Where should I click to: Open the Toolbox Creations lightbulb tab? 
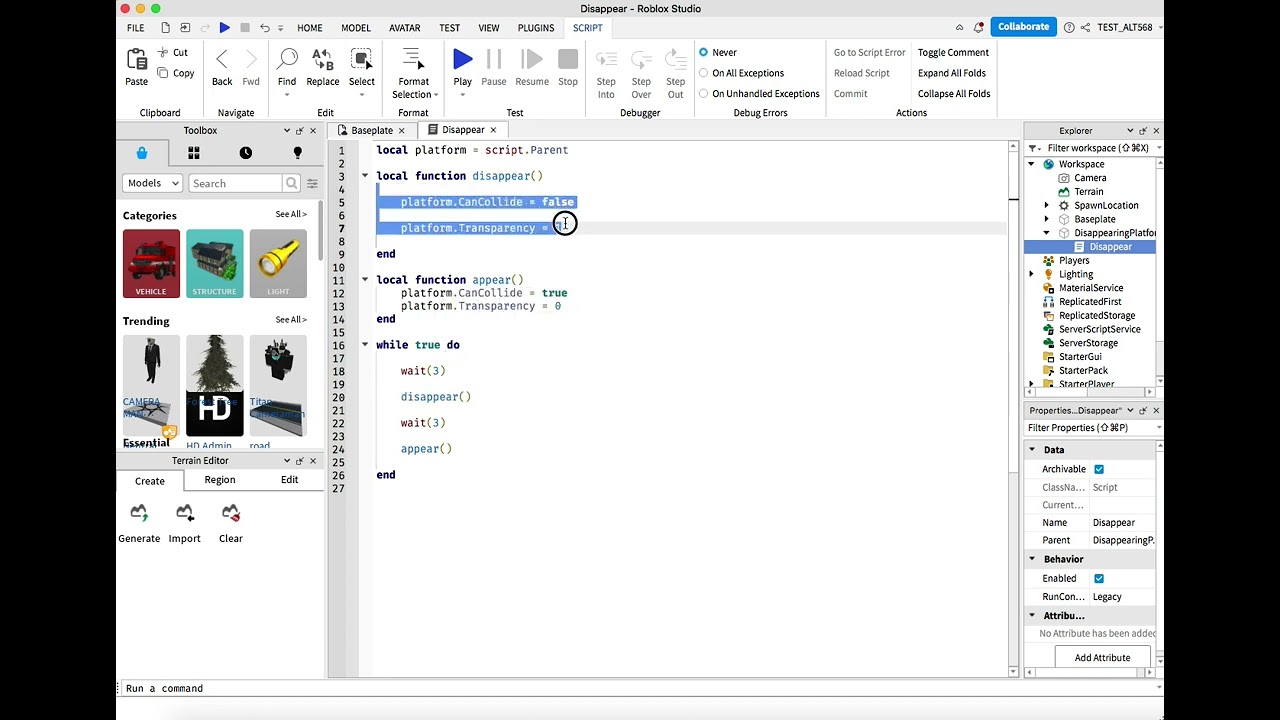click(297, 153)
